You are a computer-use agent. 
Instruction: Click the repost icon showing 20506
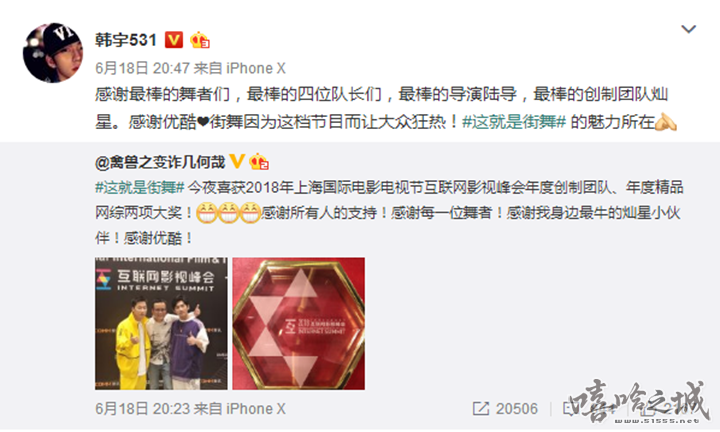(x=480, y=409)
